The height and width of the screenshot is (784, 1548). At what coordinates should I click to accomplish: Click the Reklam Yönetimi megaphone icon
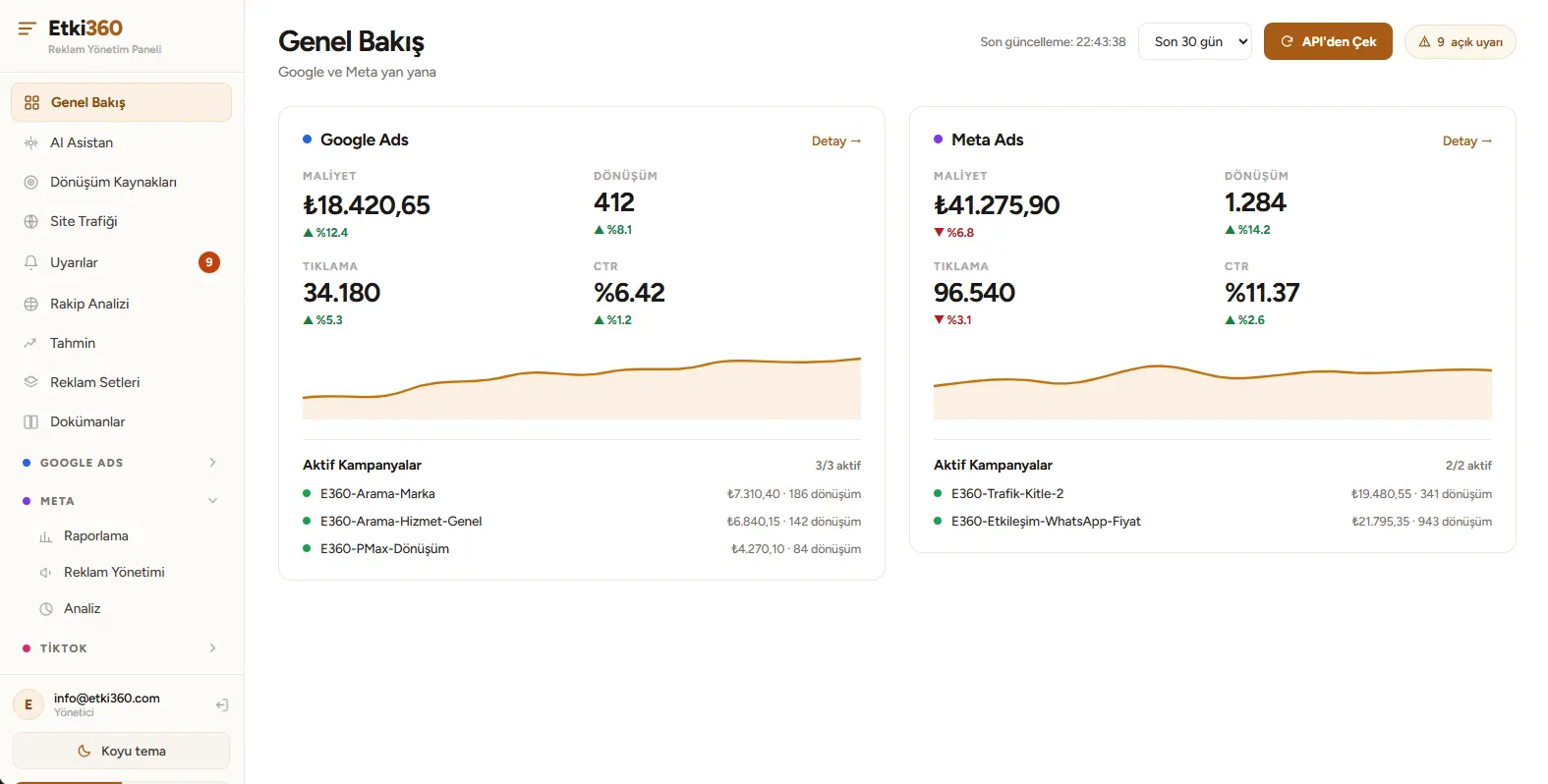(x=45, y=572)
